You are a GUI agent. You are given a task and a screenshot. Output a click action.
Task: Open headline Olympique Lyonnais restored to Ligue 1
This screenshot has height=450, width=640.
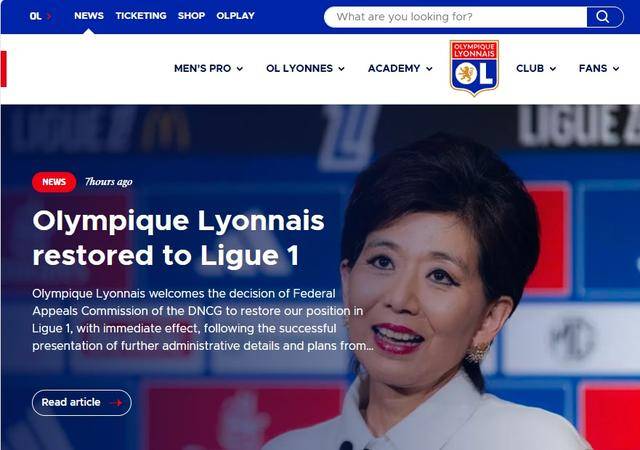178,238
